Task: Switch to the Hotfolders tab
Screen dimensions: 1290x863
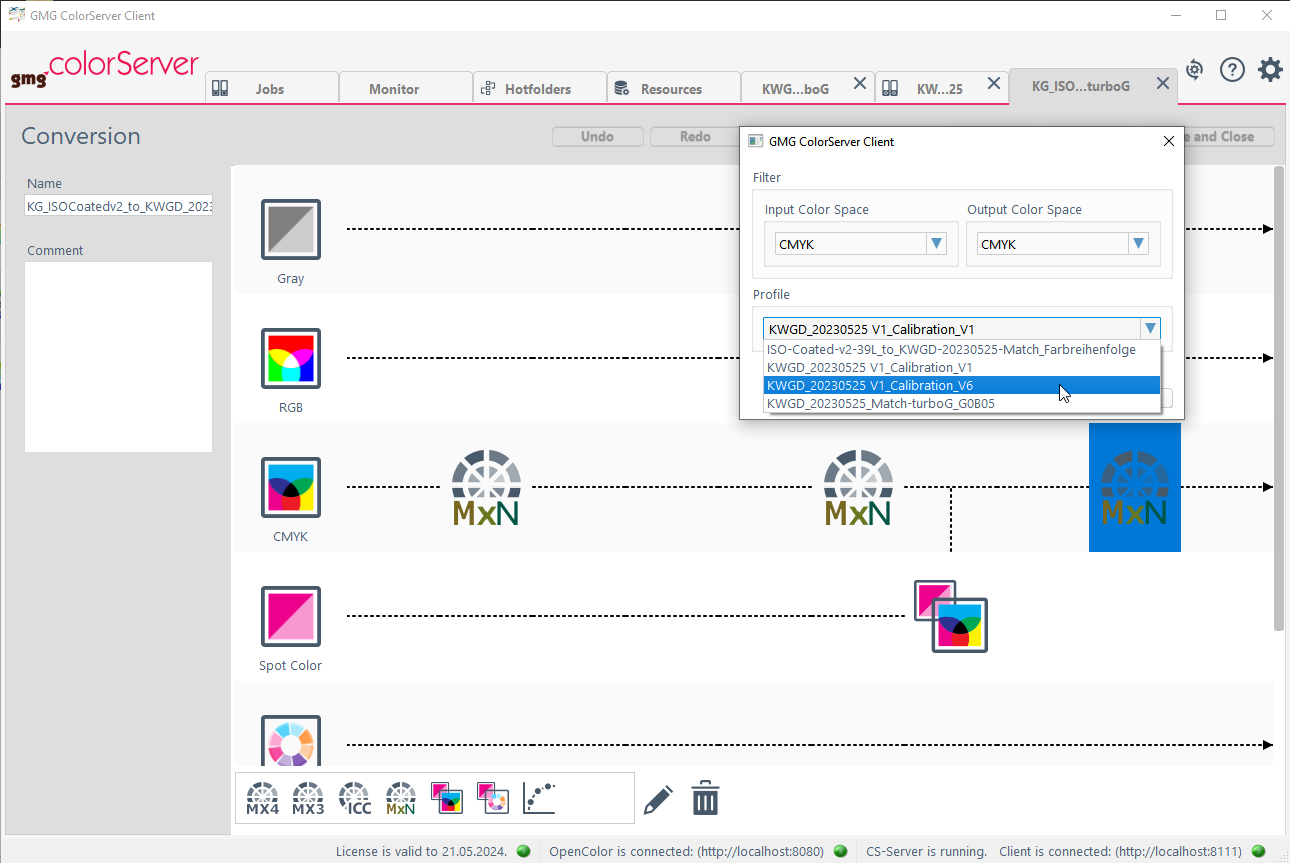Action: click(540, 88)
